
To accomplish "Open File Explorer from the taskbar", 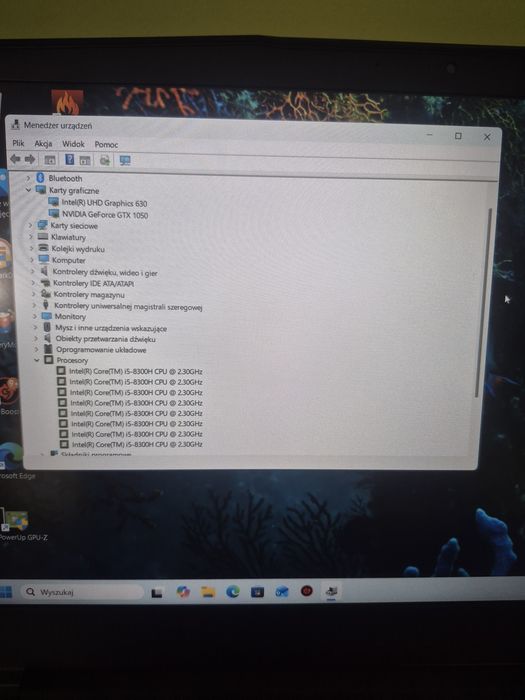I will 208,592.
